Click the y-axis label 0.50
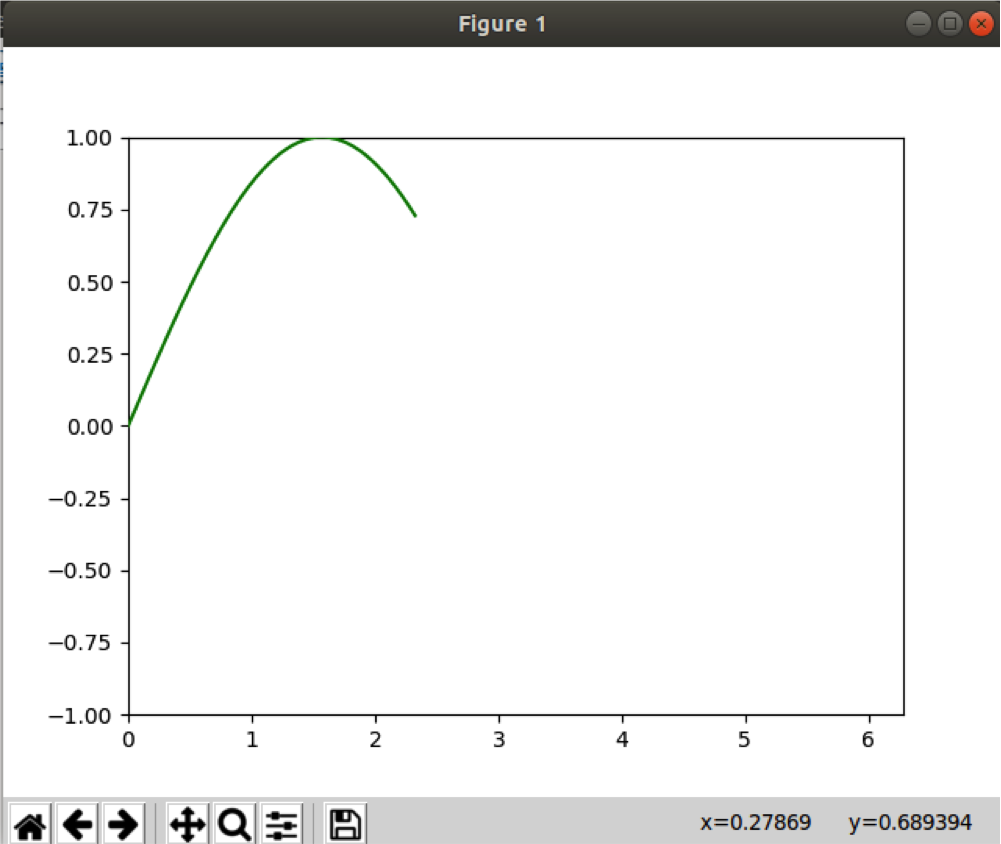 [x=89, y=283]
